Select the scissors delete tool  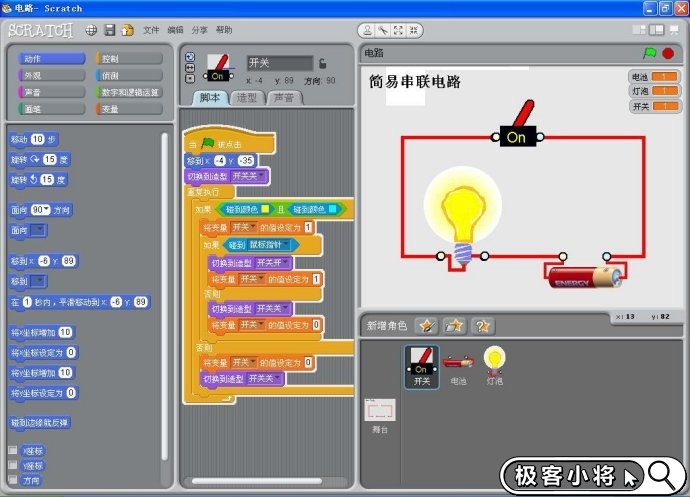point(381,30)
